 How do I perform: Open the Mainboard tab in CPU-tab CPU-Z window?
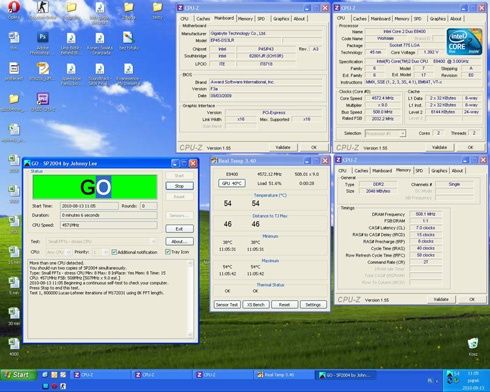click(x=380, y=19)
